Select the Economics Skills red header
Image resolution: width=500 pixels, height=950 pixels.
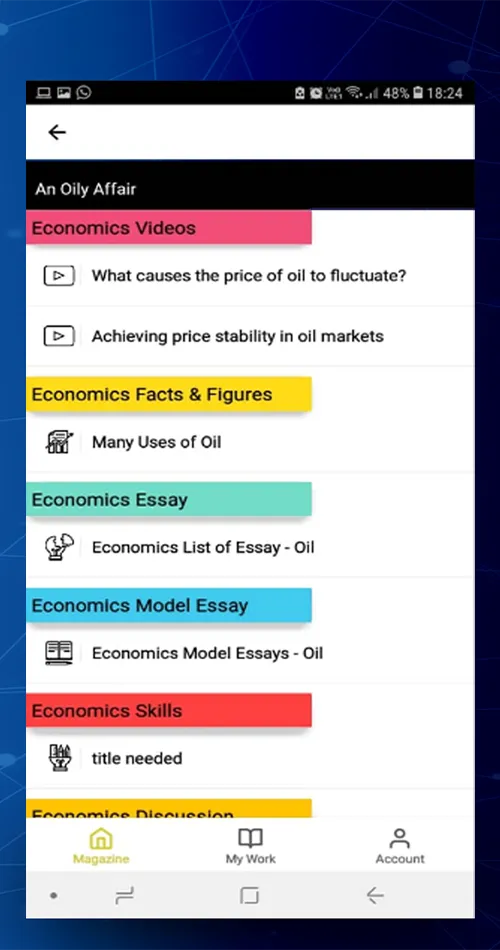point(168,710)
